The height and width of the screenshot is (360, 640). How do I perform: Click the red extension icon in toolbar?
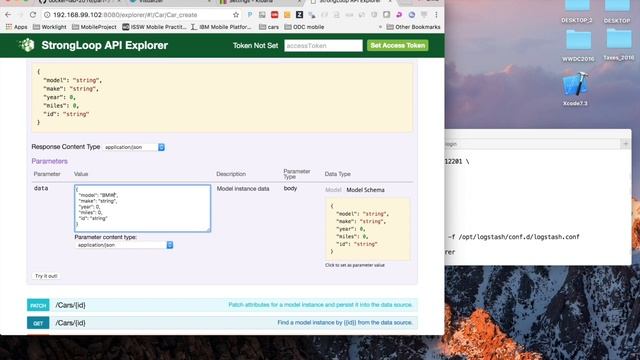274,15
